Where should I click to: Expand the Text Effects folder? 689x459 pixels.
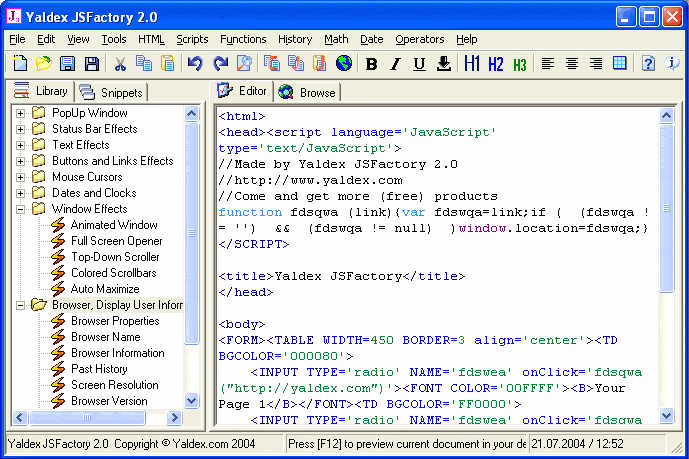20,145
